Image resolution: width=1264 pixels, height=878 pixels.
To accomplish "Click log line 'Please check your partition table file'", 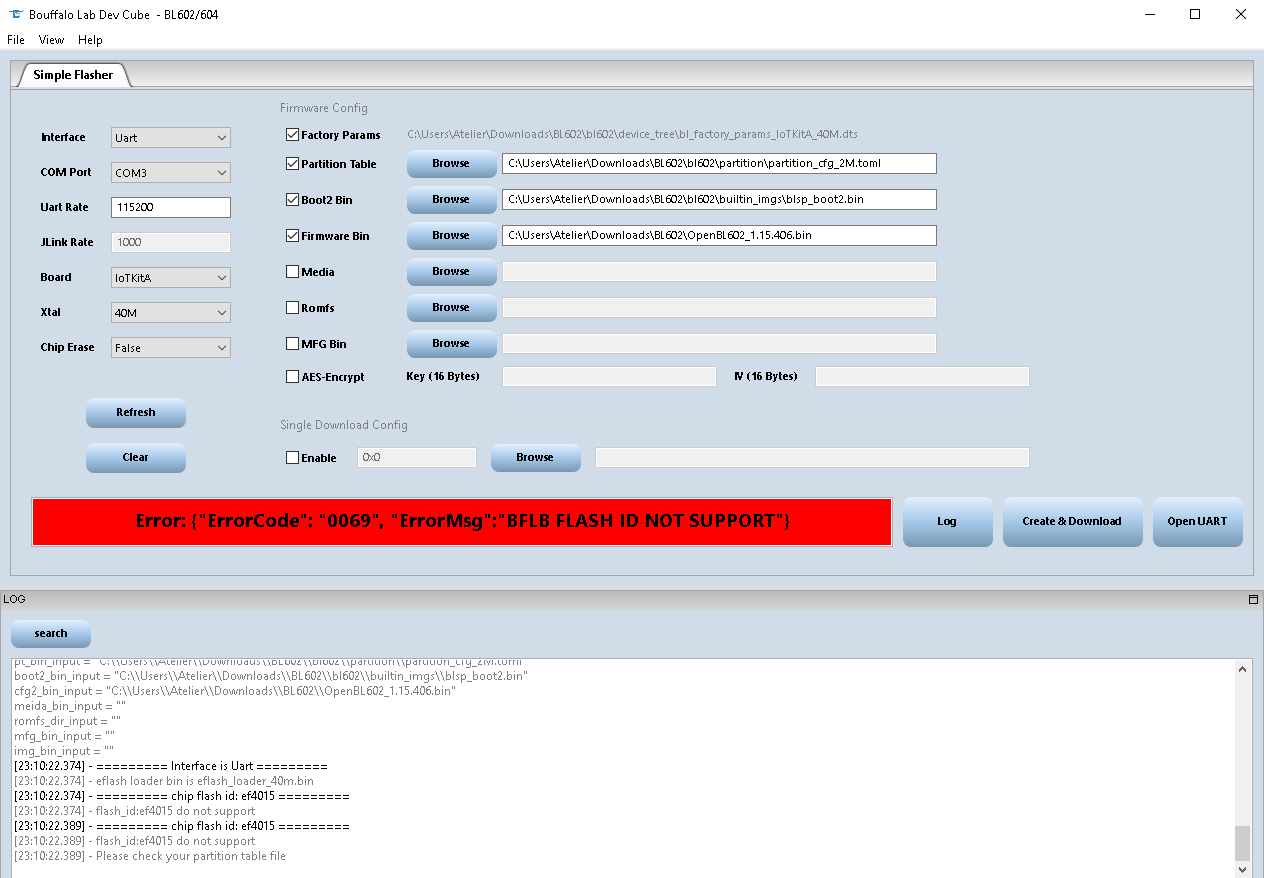I will 150,856.
